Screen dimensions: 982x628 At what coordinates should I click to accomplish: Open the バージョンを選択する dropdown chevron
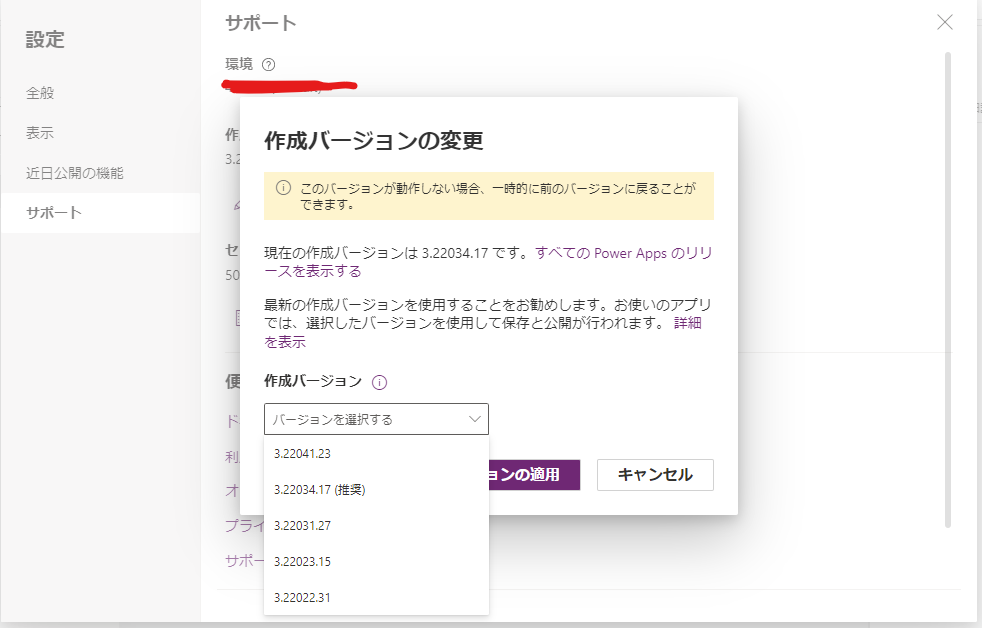point(475,419)
